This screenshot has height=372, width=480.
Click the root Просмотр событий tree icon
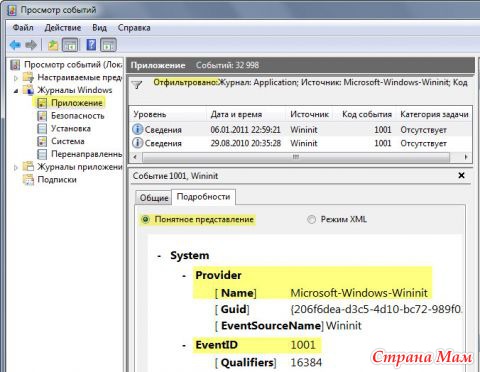15,65
